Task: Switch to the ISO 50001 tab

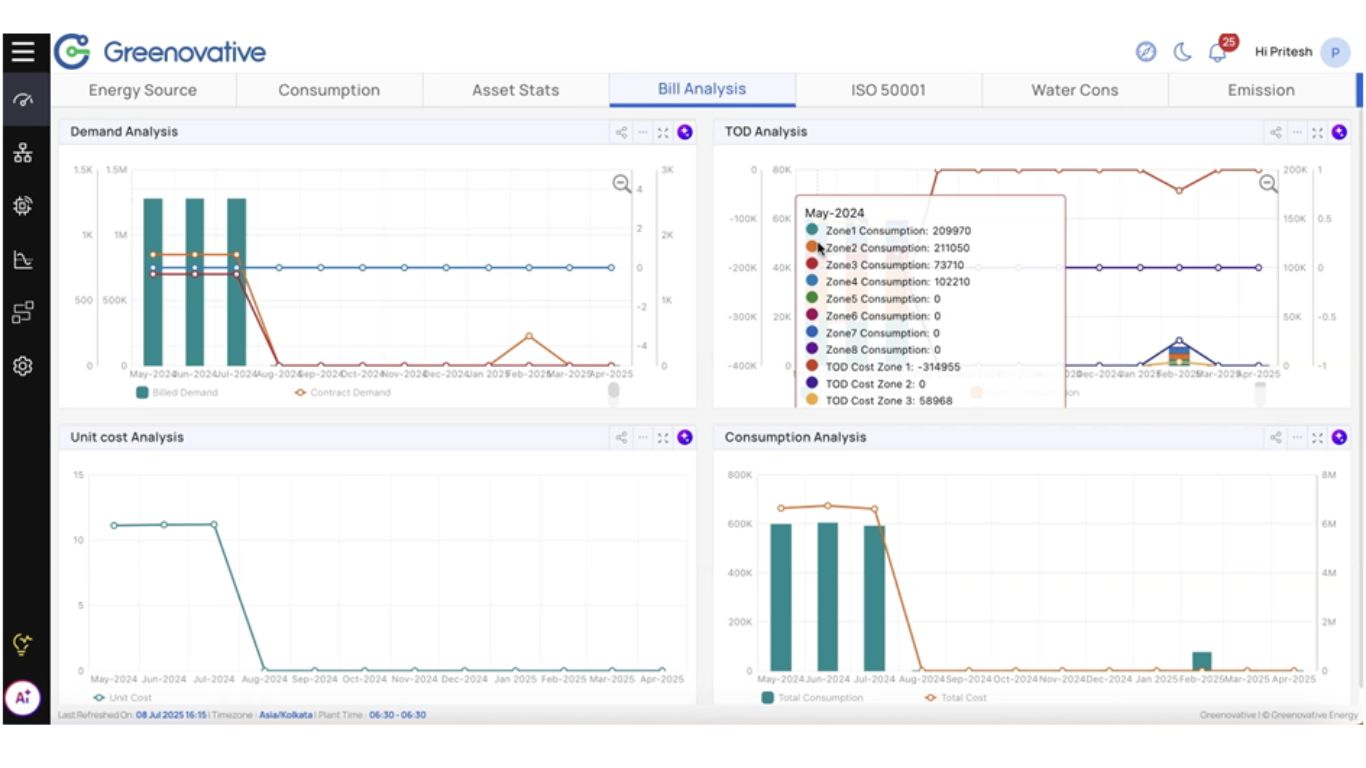Action: pyautogui.click(x=888, y=90)
